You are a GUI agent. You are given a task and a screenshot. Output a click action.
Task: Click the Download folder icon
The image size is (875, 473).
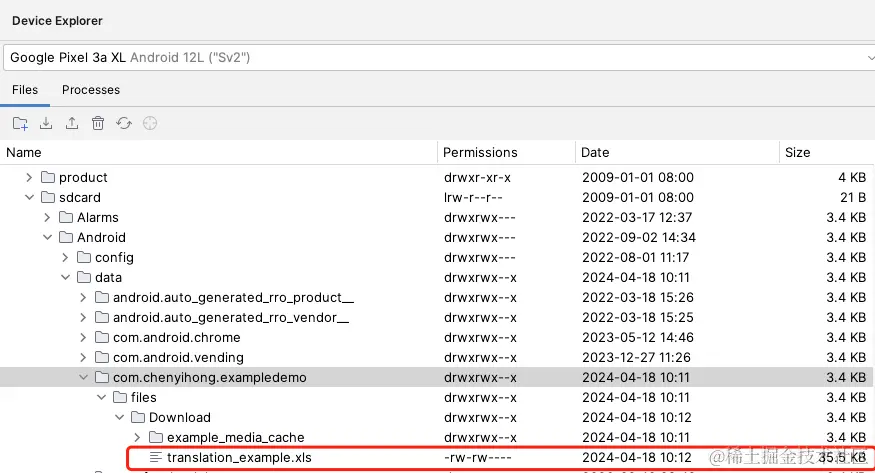pyautogui.click(x=138, y=418)
